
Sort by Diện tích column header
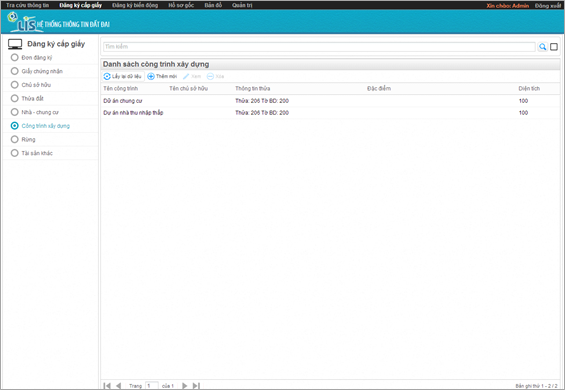[529, 88]
